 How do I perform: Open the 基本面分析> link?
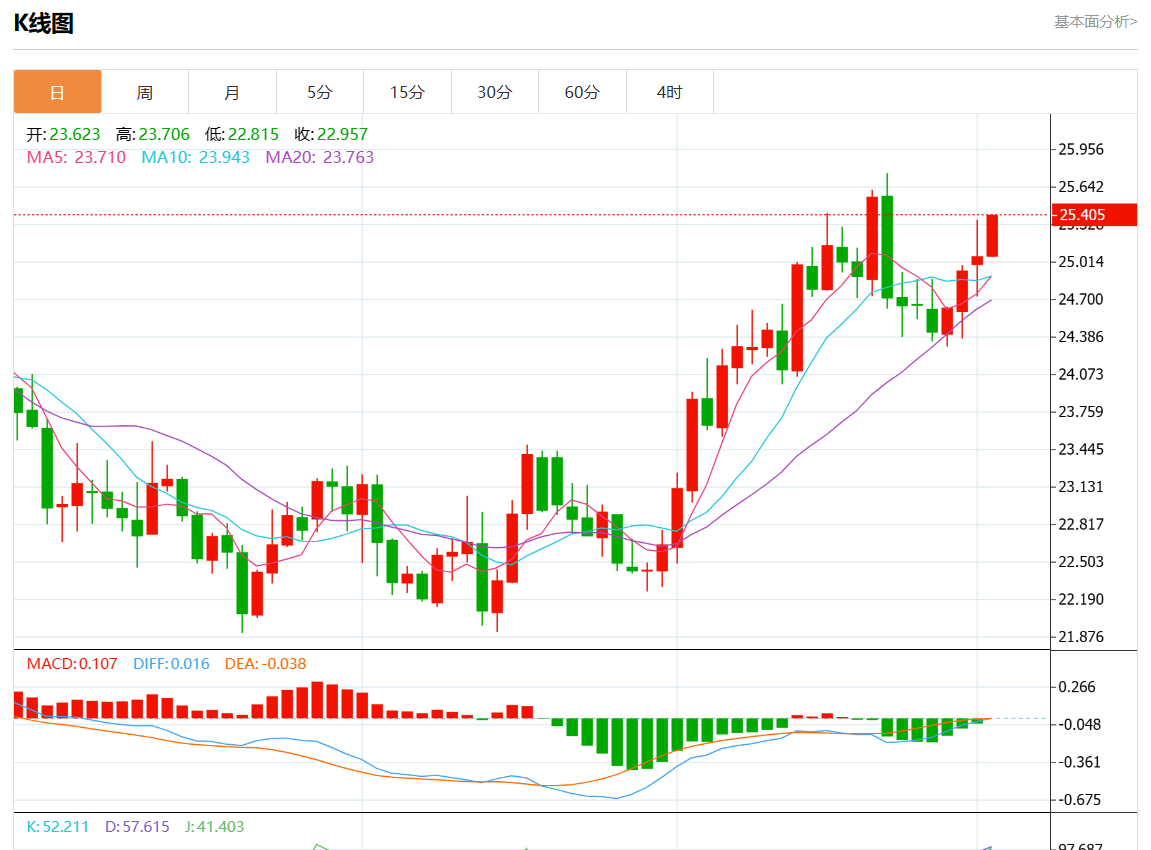click(x=1095, y=22)
